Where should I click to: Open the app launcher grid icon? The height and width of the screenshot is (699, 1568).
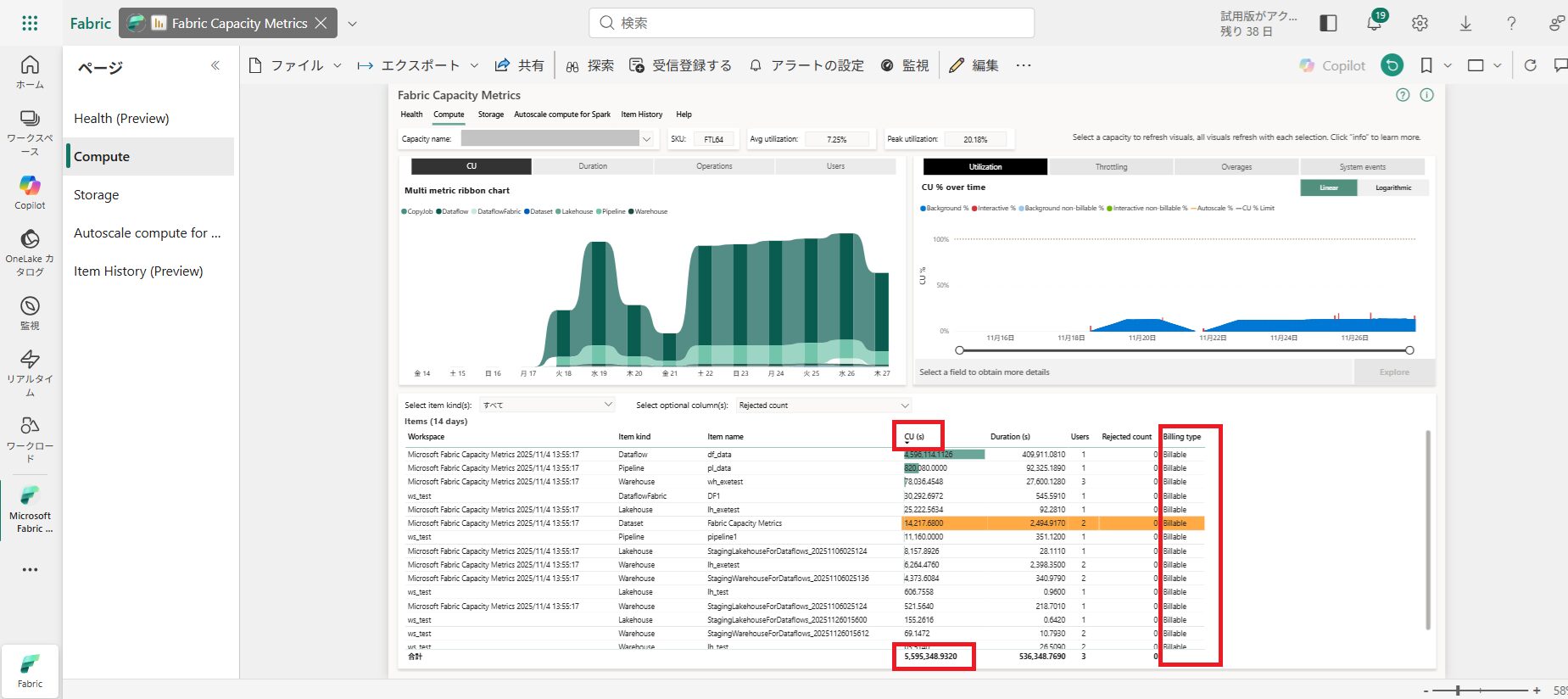tap(30, 24)
